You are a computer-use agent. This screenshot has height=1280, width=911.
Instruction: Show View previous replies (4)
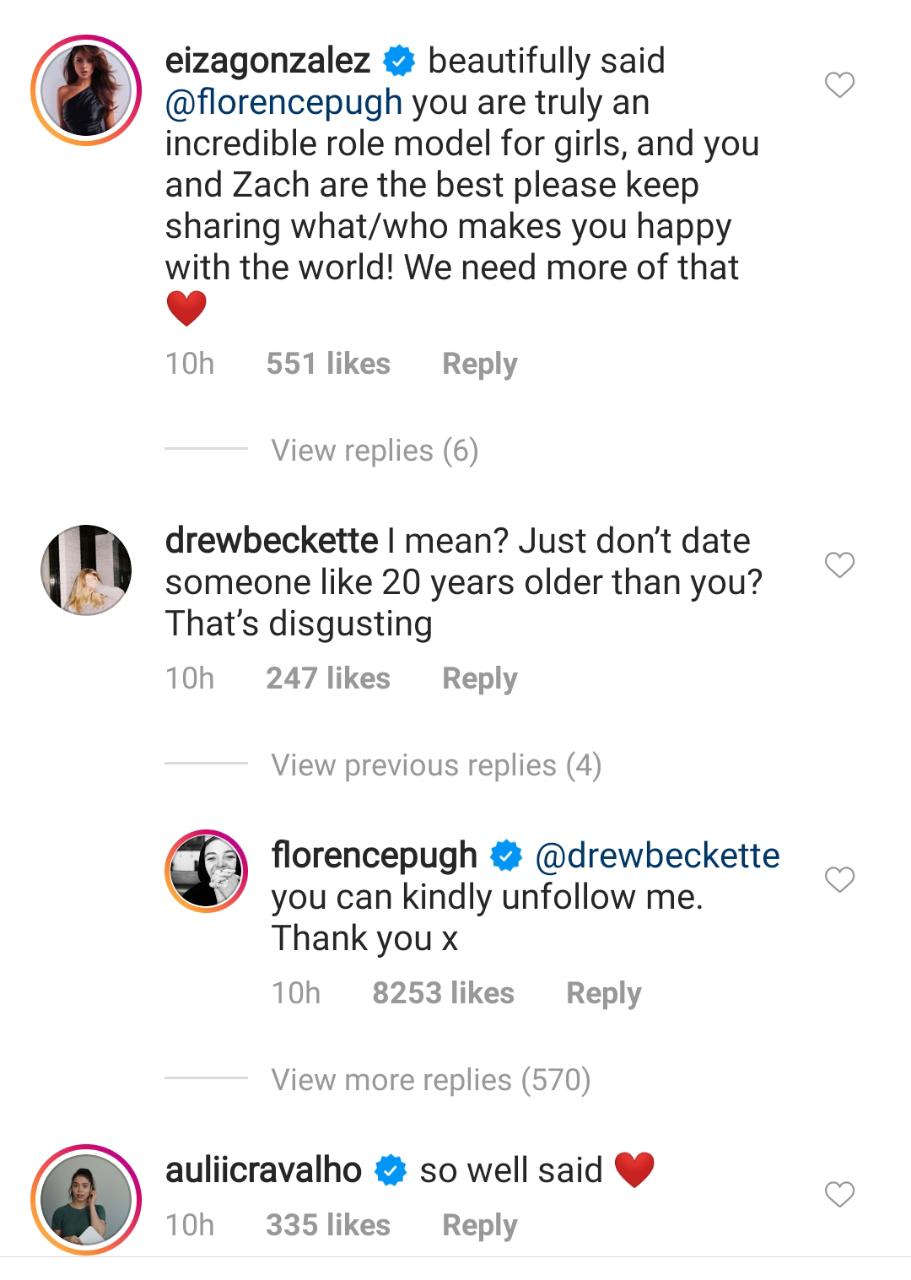pos(436,765)
